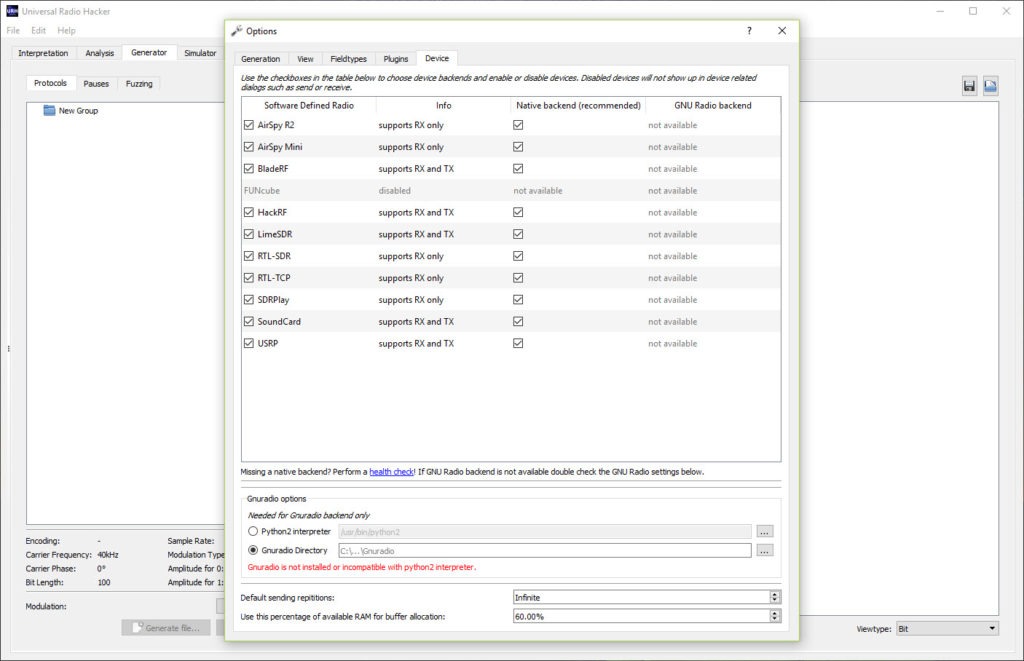The height and width of the screenshot is (661, 1024).
Task: Click the wrench icon in Options title
Action: pos(236,31)
